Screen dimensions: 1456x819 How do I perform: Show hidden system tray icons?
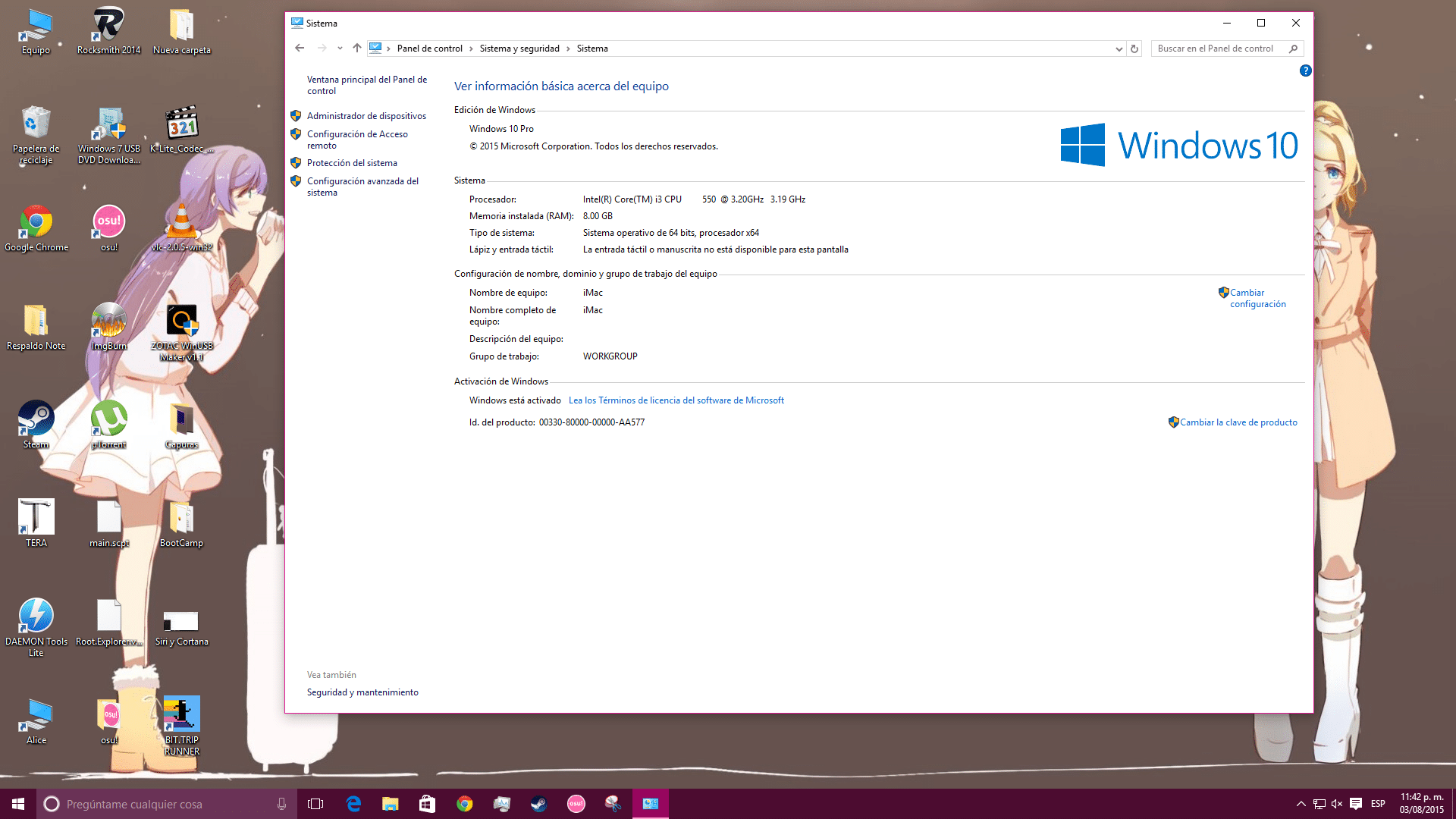pyautogui.click(x=1301, y=804)
